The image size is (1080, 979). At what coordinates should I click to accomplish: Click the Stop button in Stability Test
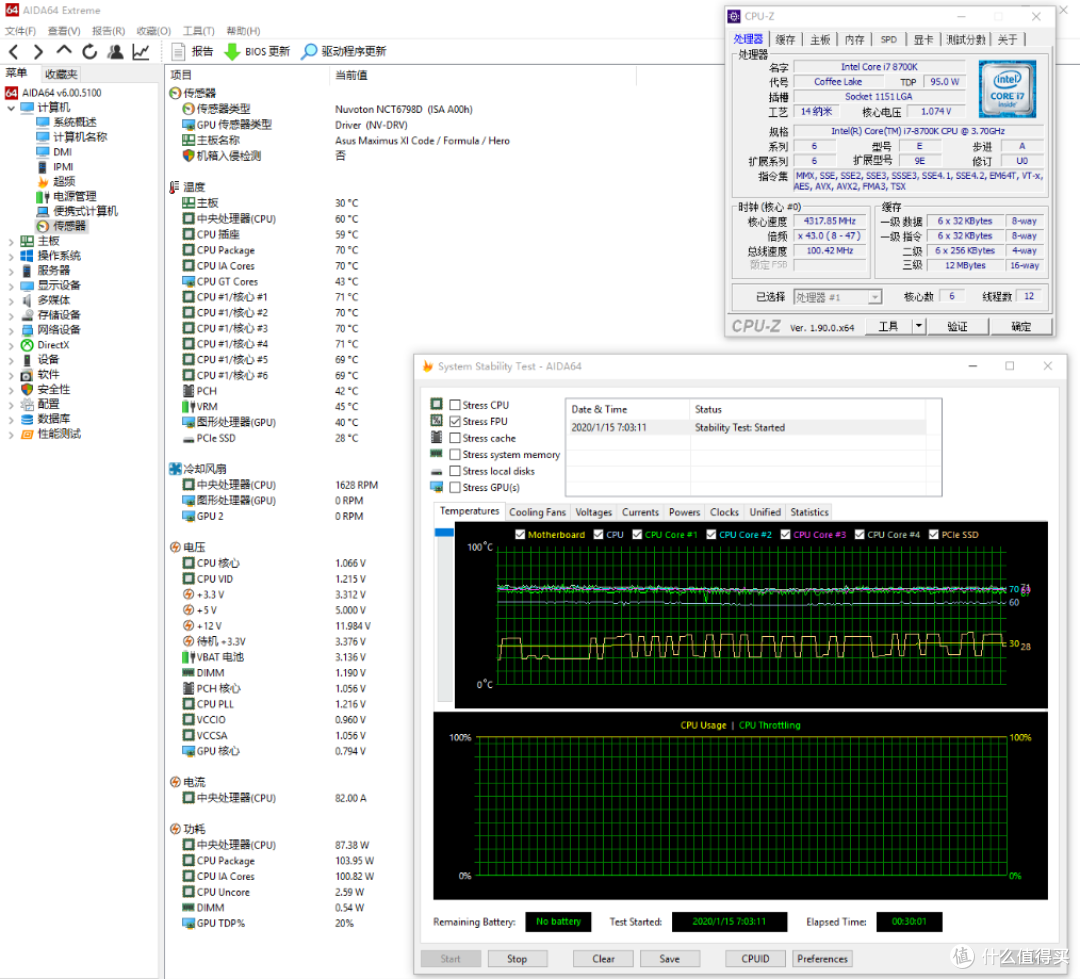517,958
